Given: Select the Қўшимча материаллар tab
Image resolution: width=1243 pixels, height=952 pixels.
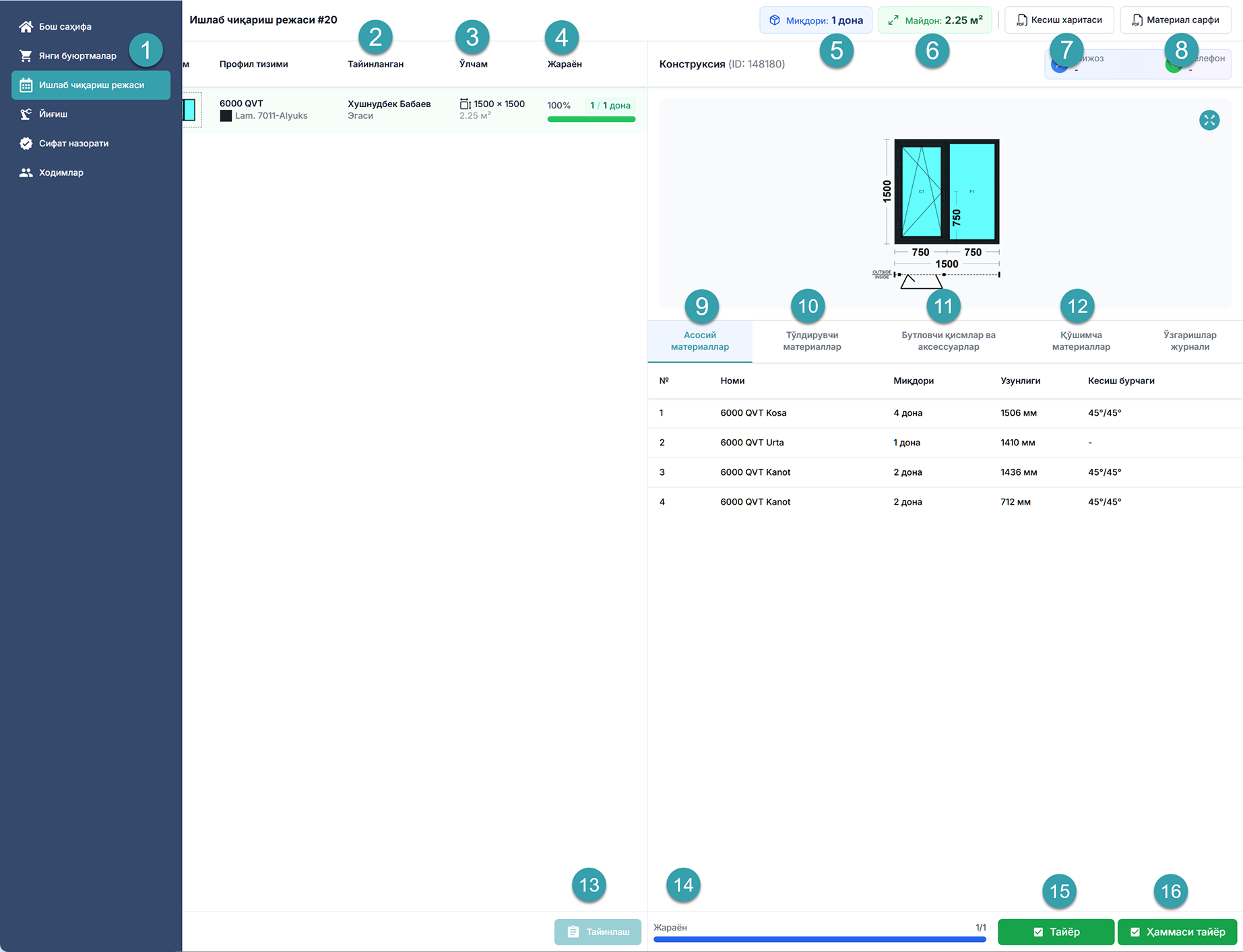Looking at the screenshot, I should coord(1081,341).
